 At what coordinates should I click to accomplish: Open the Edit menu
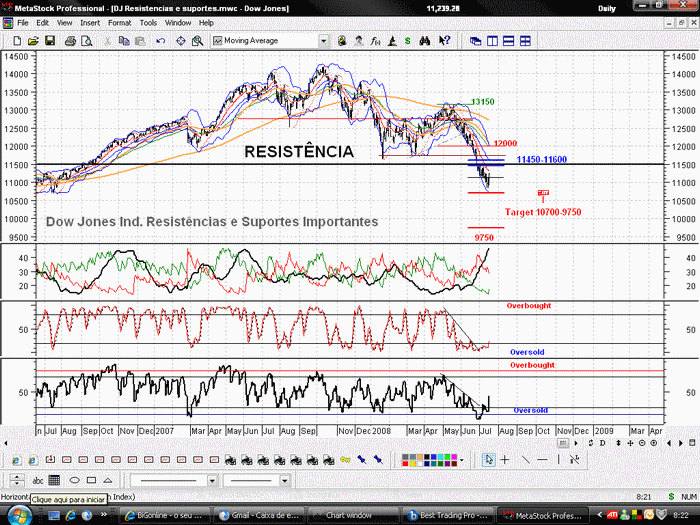[x=42, y=23]
